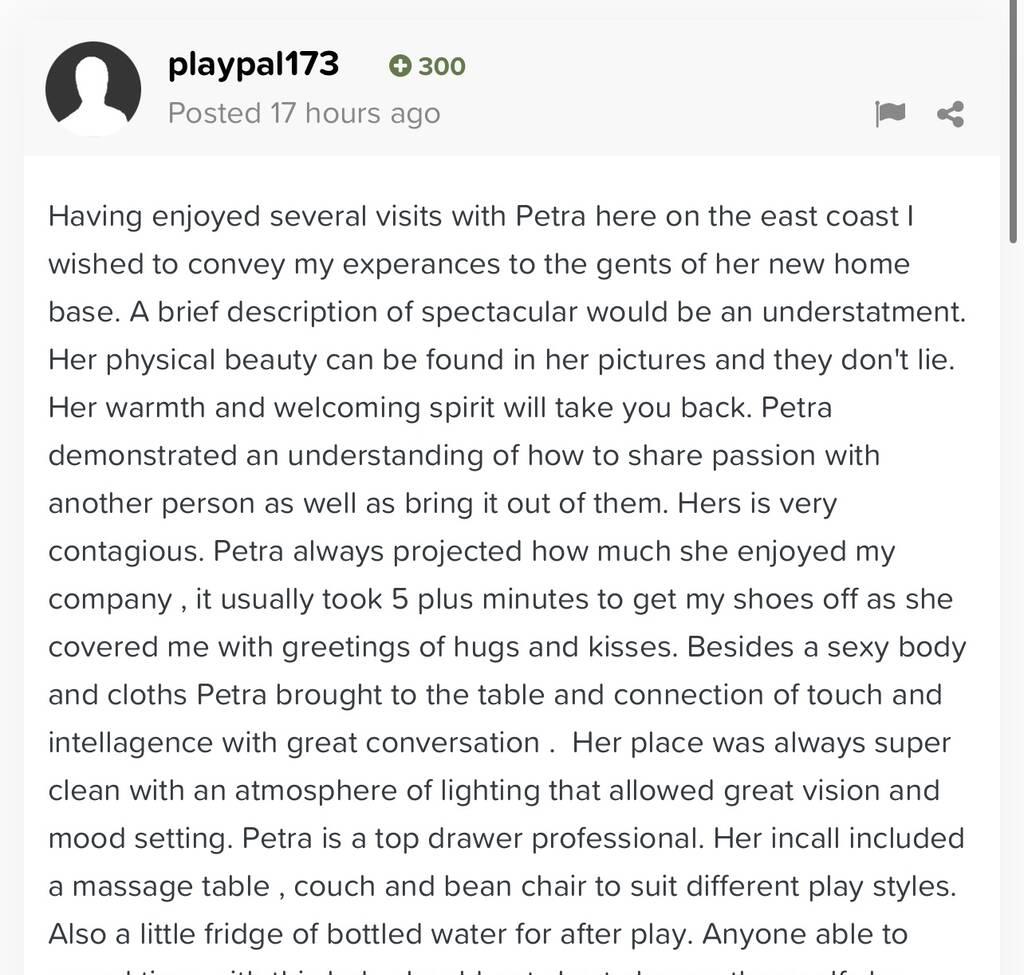Open the default user avatar silhouette
This screenshot has width=1024, height=975.
point(93,89)
